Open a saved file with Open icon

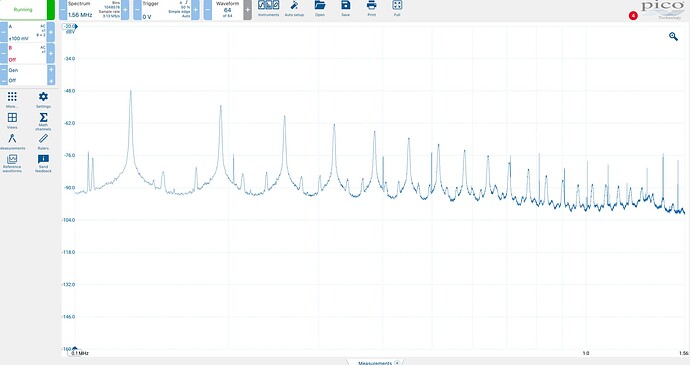(x=320, y=8)
